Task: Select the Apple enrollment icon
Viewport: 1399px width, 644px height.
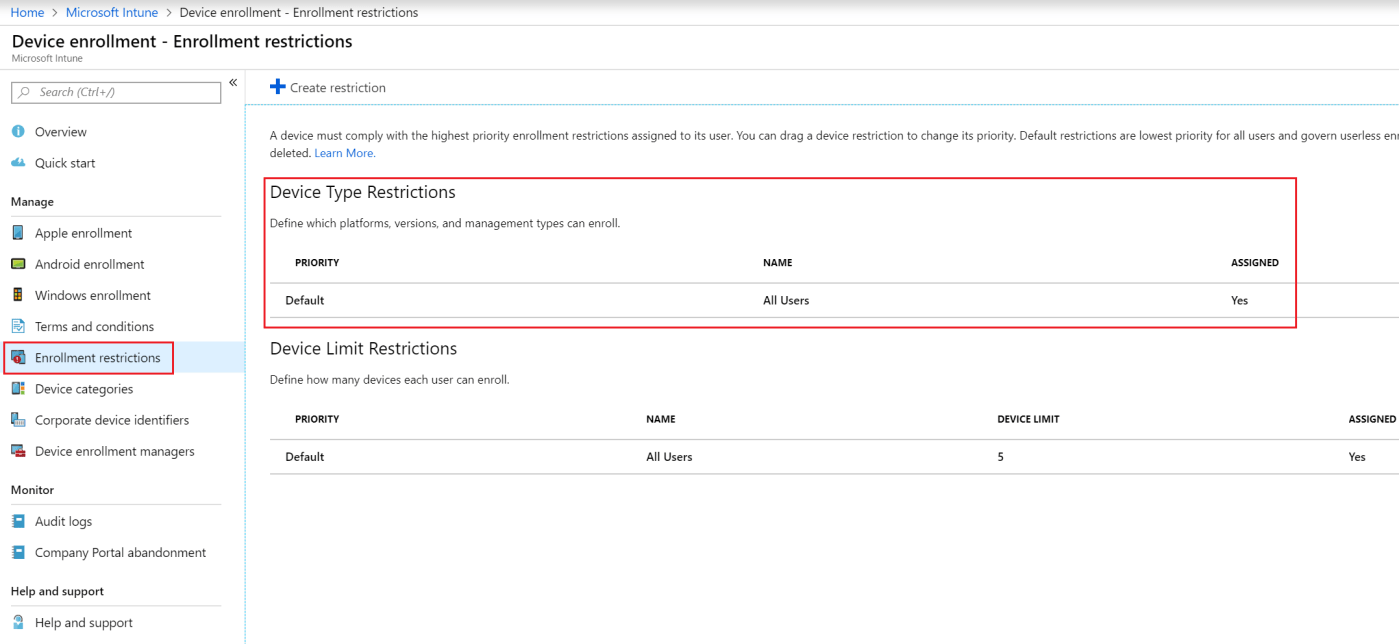Action: click(17, 232)
